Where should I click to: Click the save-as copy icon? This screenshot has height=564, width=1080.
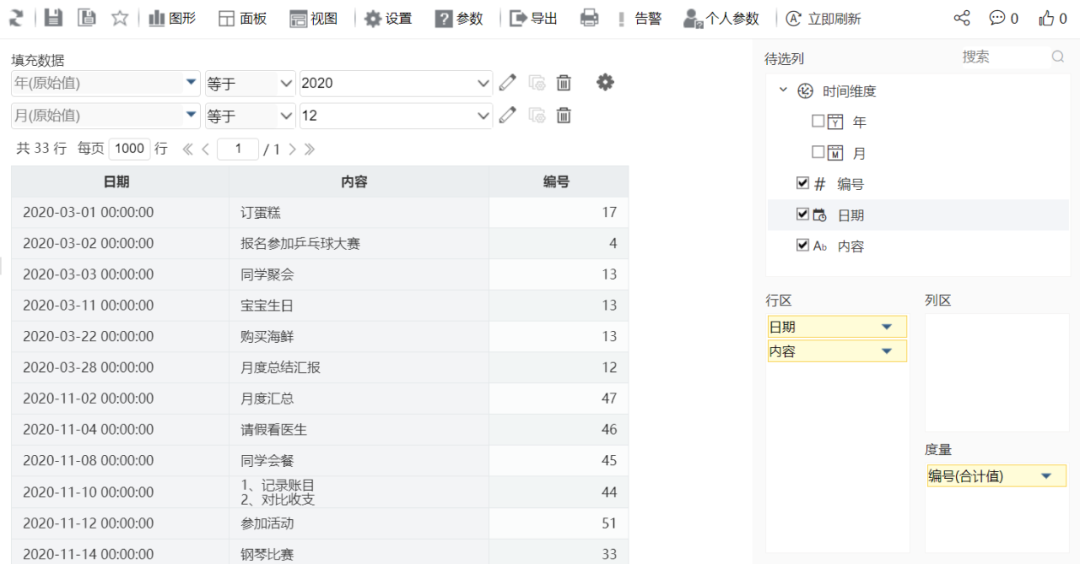87,18
